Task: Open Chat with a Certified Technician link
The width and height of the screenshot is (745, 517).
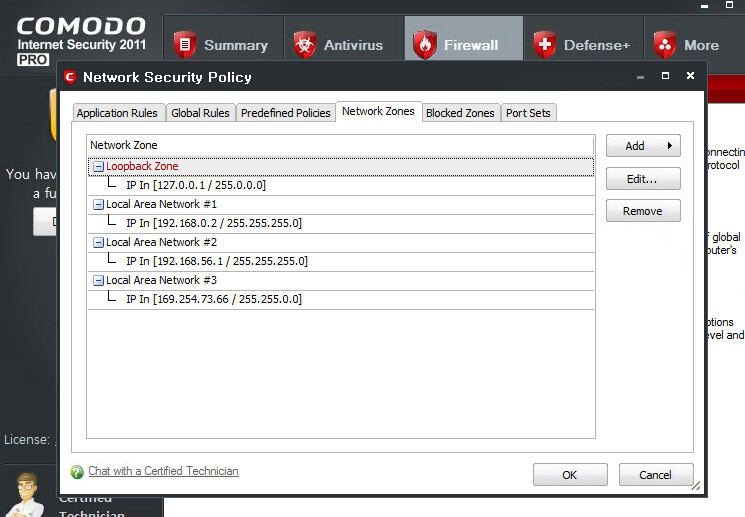Action: point(163,471)
